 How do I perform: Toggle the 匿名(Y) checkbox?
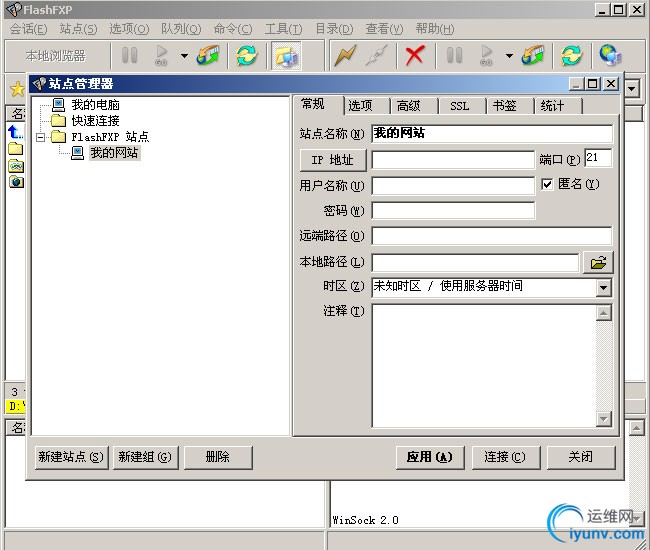coord(547,184)
